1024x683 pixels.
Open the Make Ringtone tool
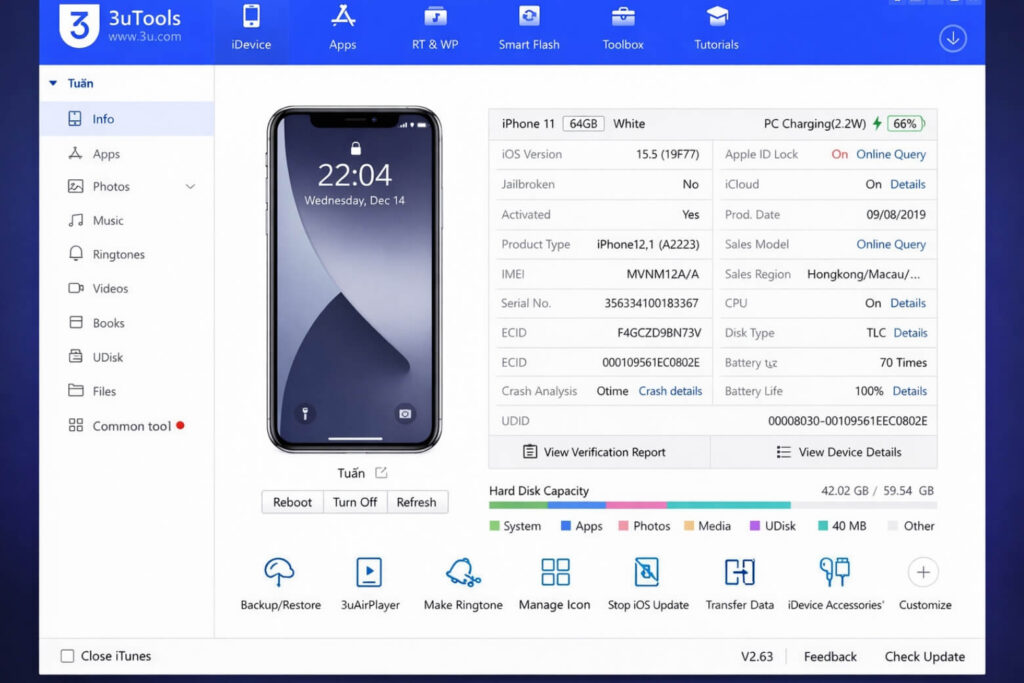tap(462, 573)
